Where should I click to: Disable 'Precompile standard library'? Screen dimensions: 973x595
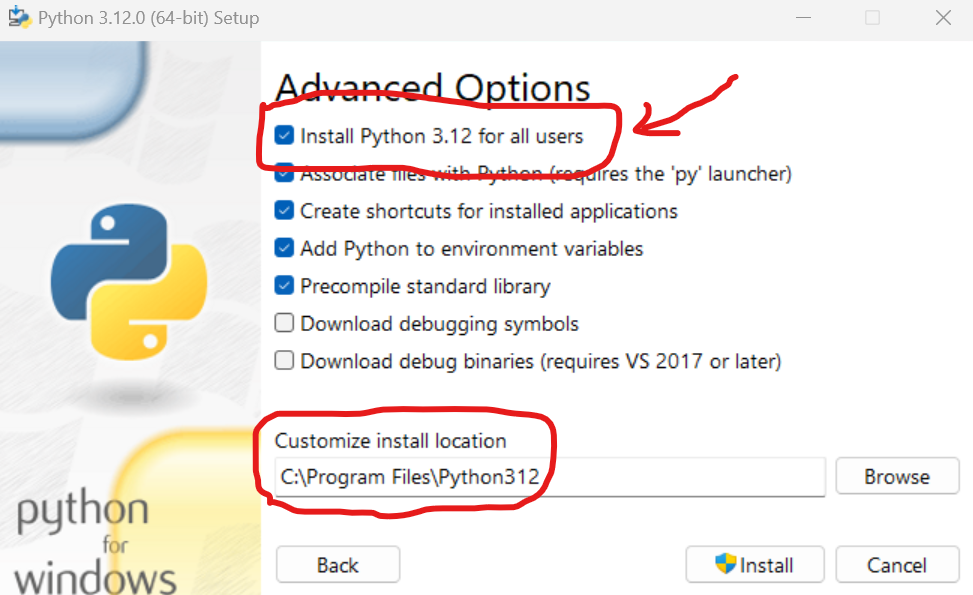coord(282,286)
